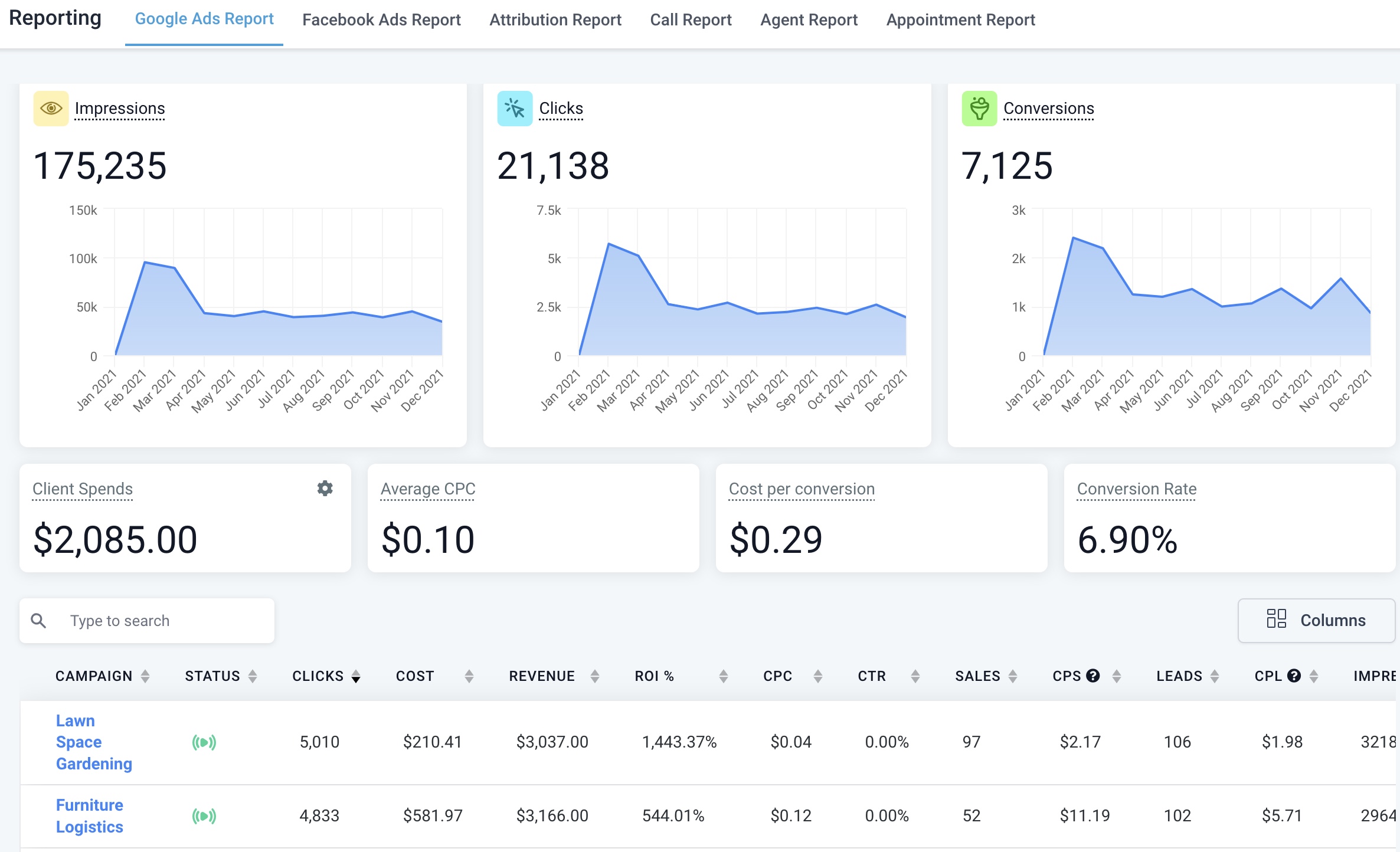Screen dimensions: 1400x852
Task: Click the Impressions eye icon
Action: tap(51, 109)
